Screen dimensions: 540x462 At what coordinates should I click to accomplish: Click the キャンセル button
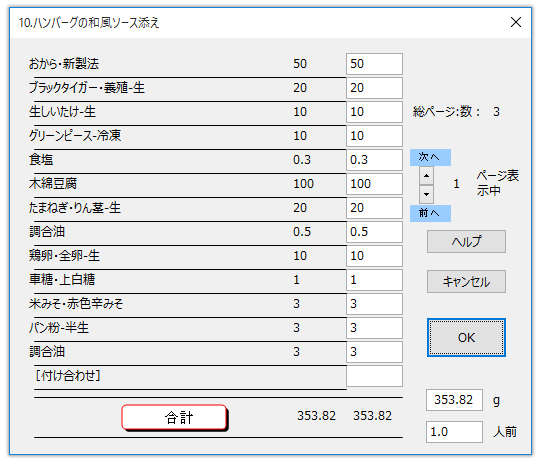click(466, 282)
